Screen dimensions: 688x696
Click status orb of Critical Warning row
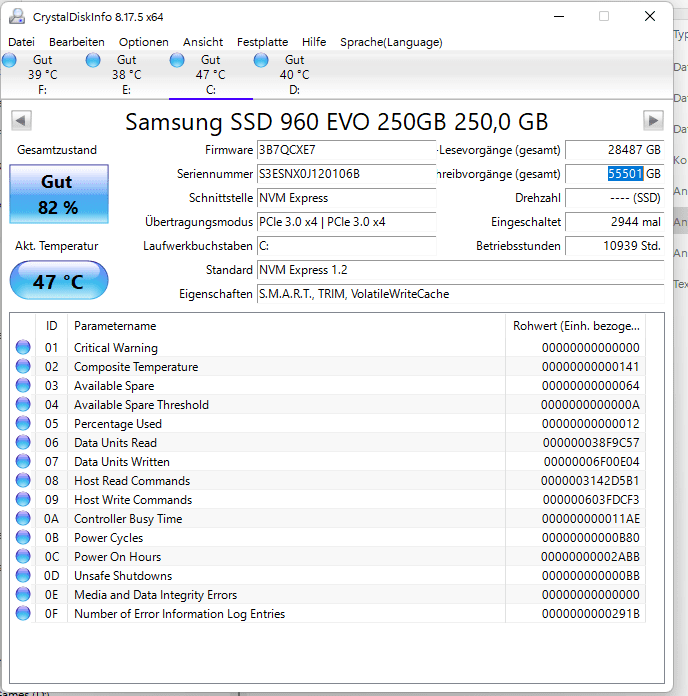(23, 347)
